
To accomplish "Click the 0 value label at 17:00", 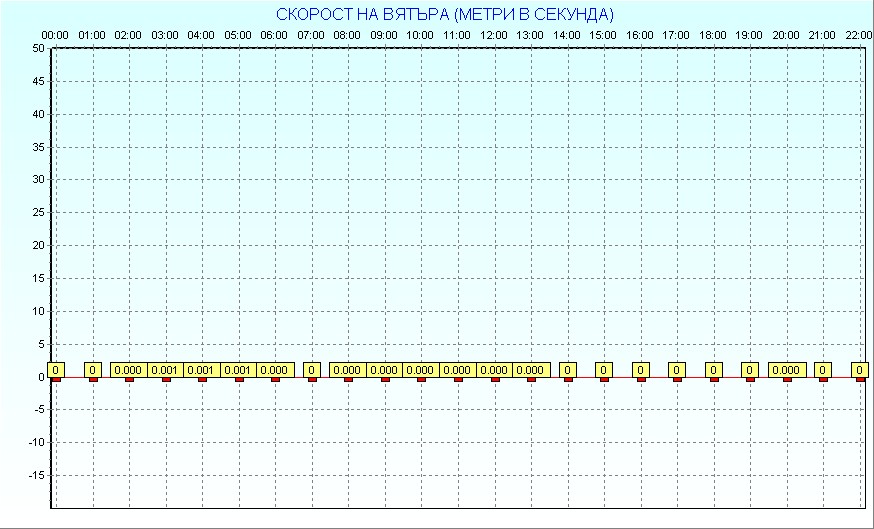I will [677, 370].
